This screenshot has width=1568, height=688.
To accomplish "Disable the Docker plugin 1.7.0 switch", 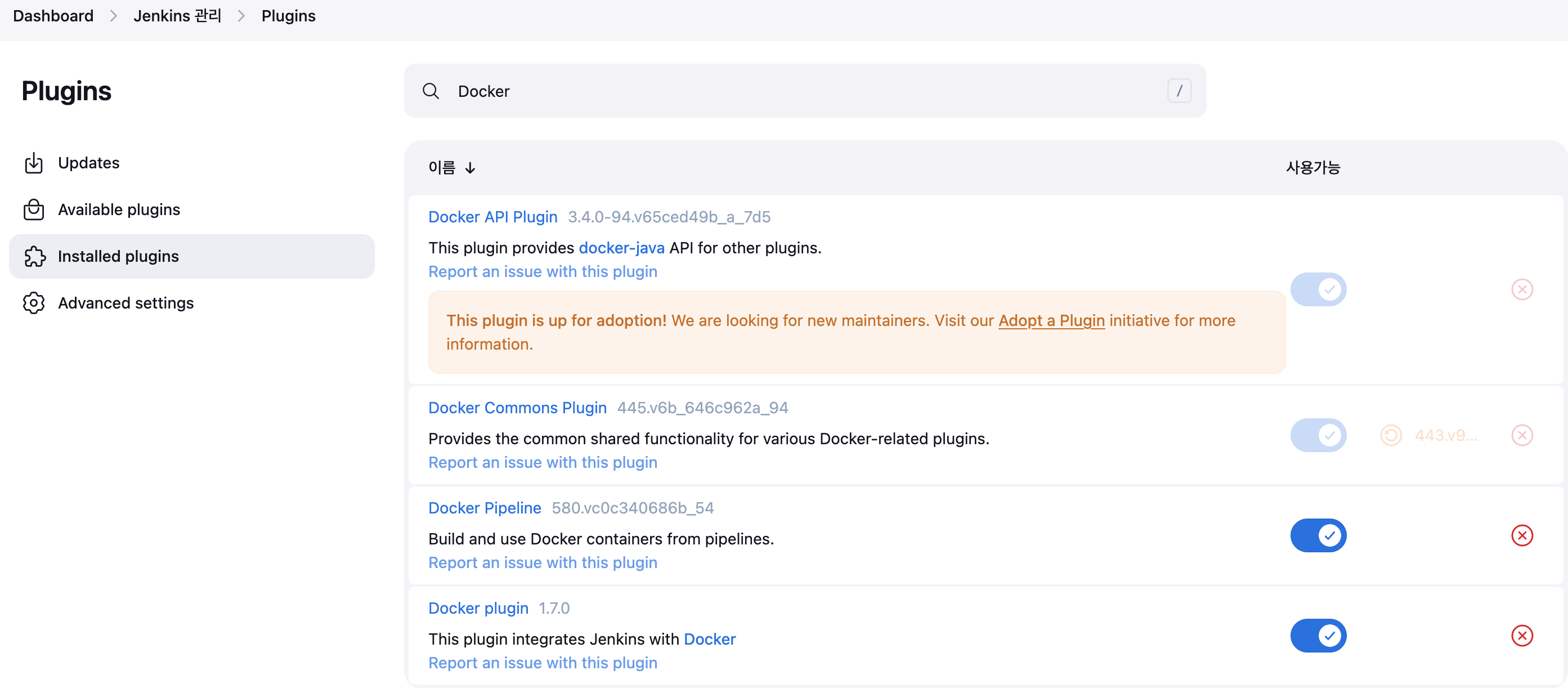I will click(1318, 636).
